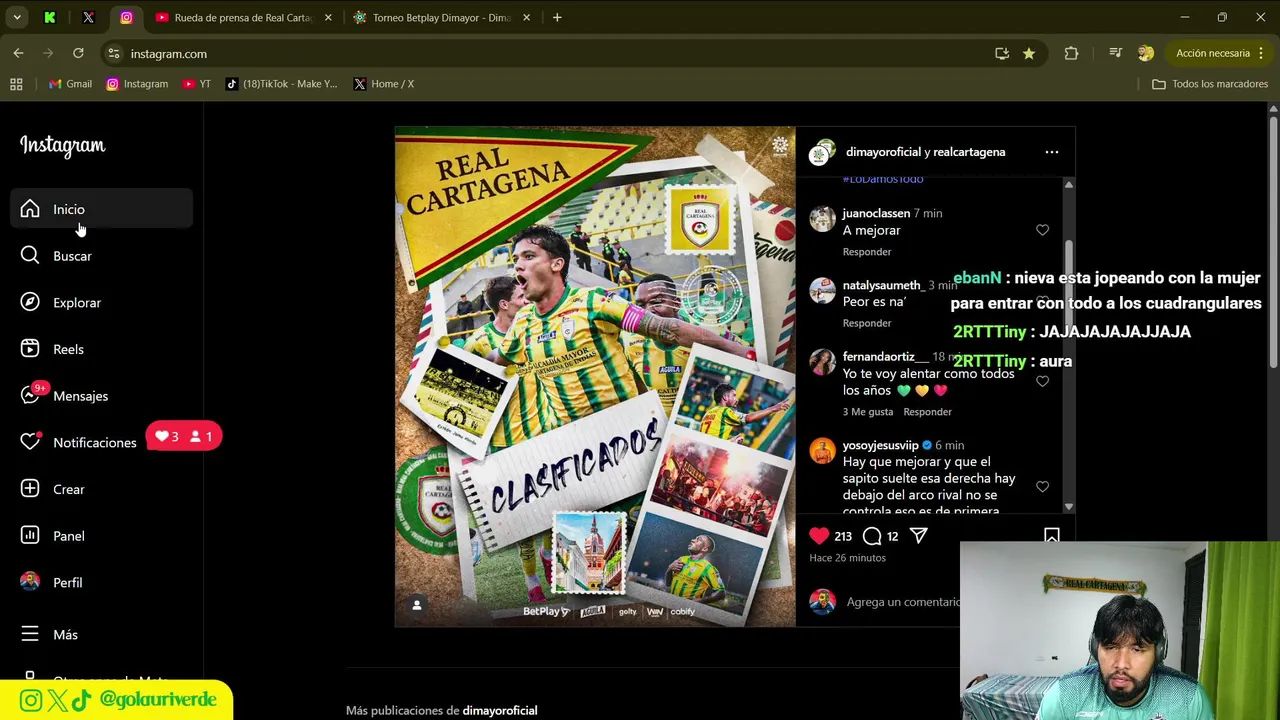Like juanoclassen's comment
The height and width of the screenshot is (720, 1280).
(1042, 230)
